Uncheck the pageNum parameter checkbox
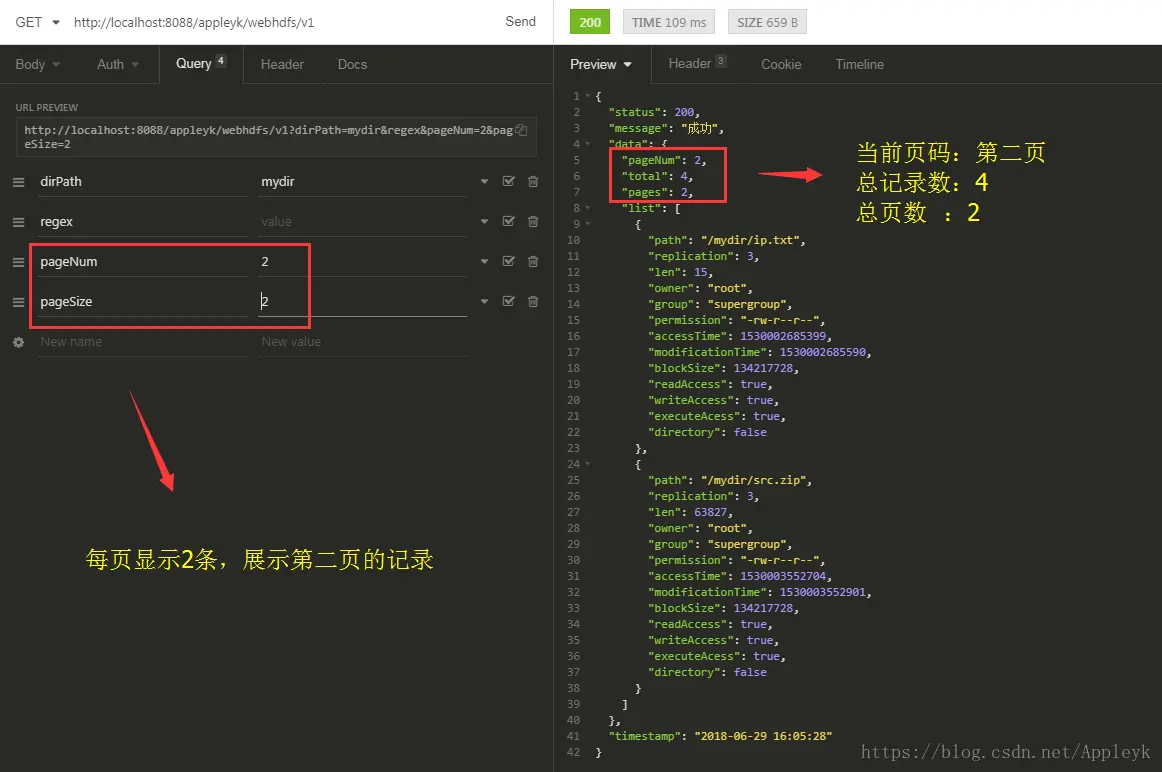1162x772 pixels. click(x=508, y=262)
